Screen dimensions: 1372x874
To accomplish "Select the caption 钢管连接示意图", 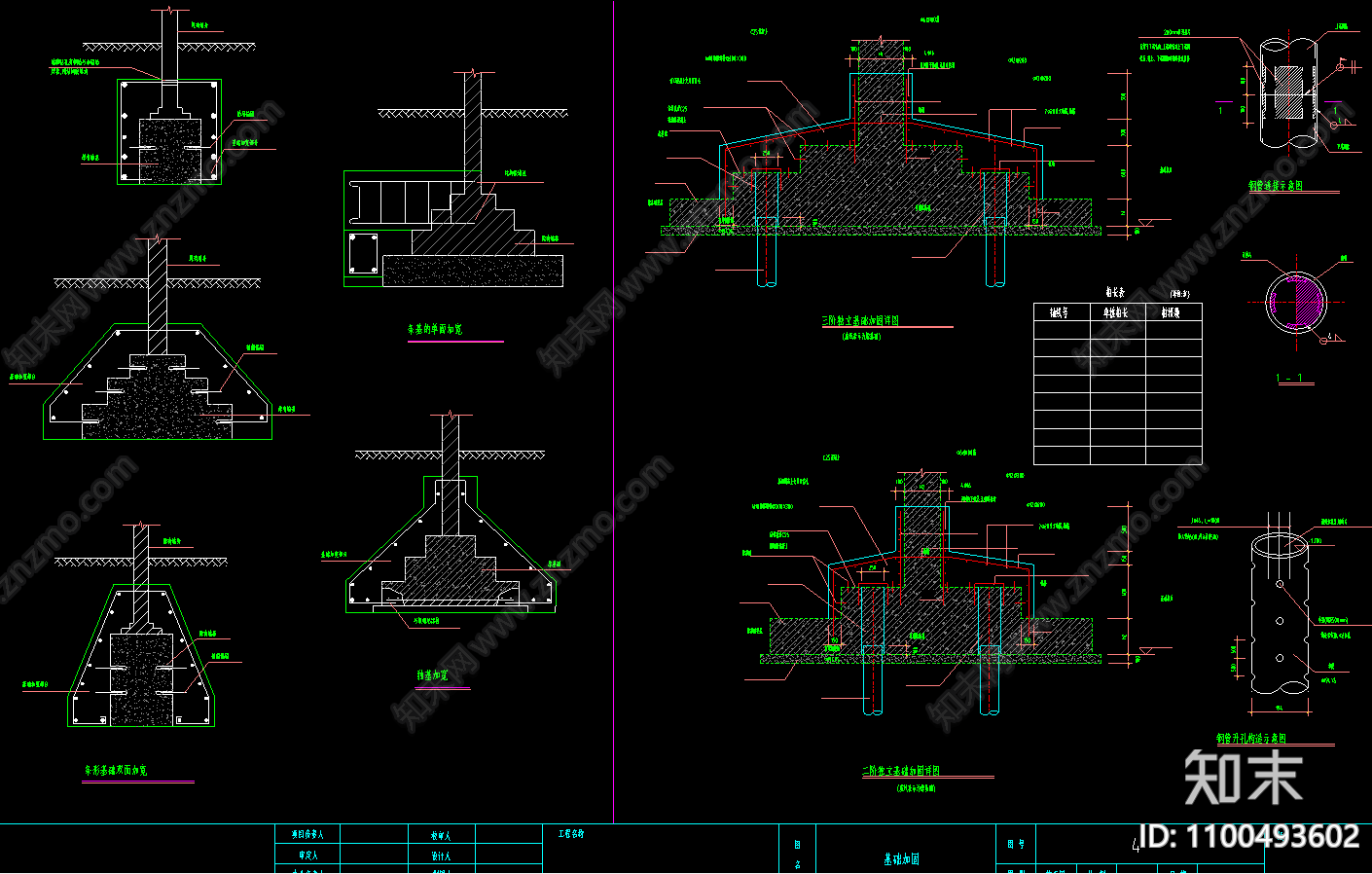I will point(1276,185).
